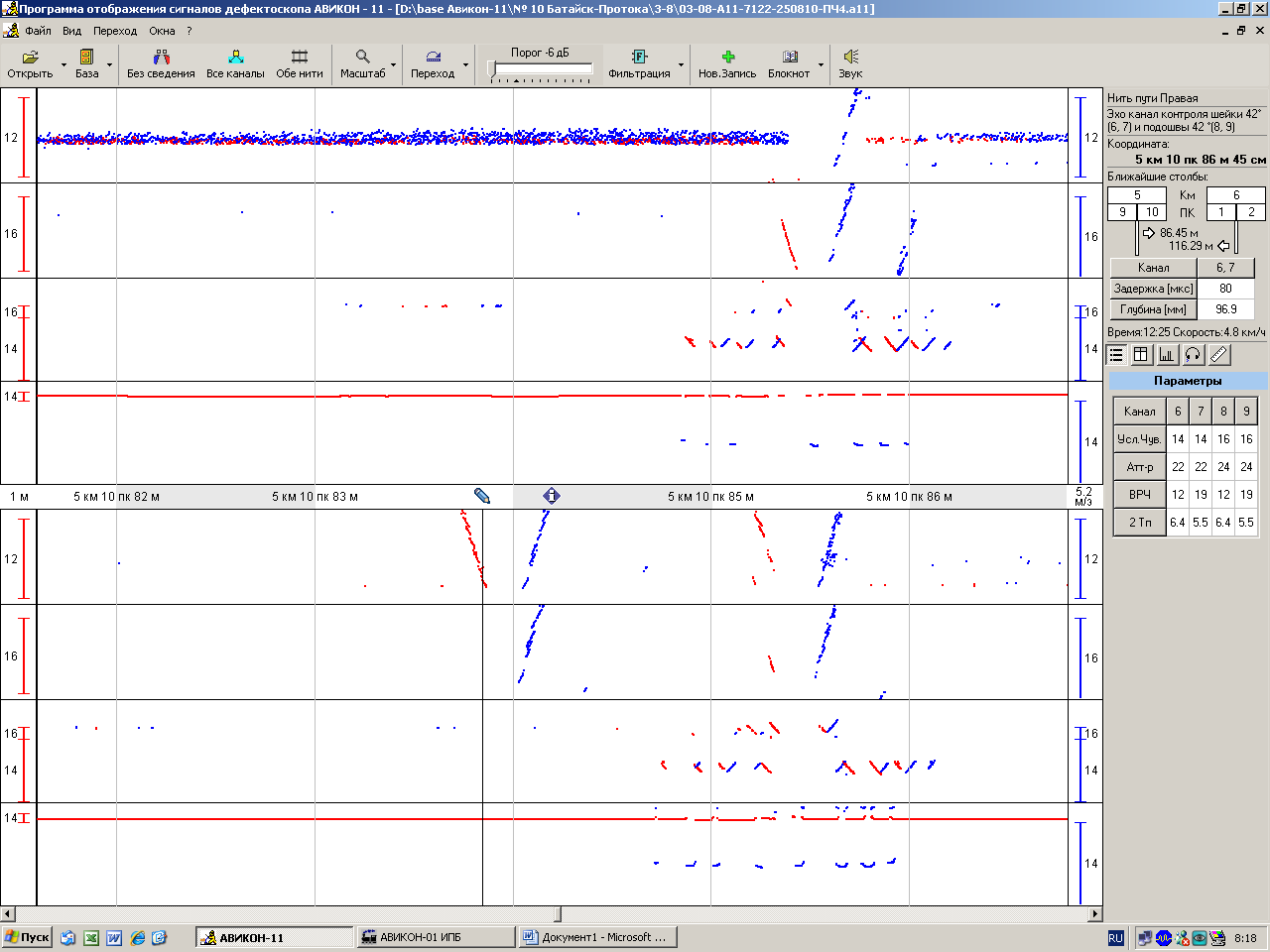Toggle the list view parameters button
The width and height of the screenshot is (1270, 952).
point(1116,354)
